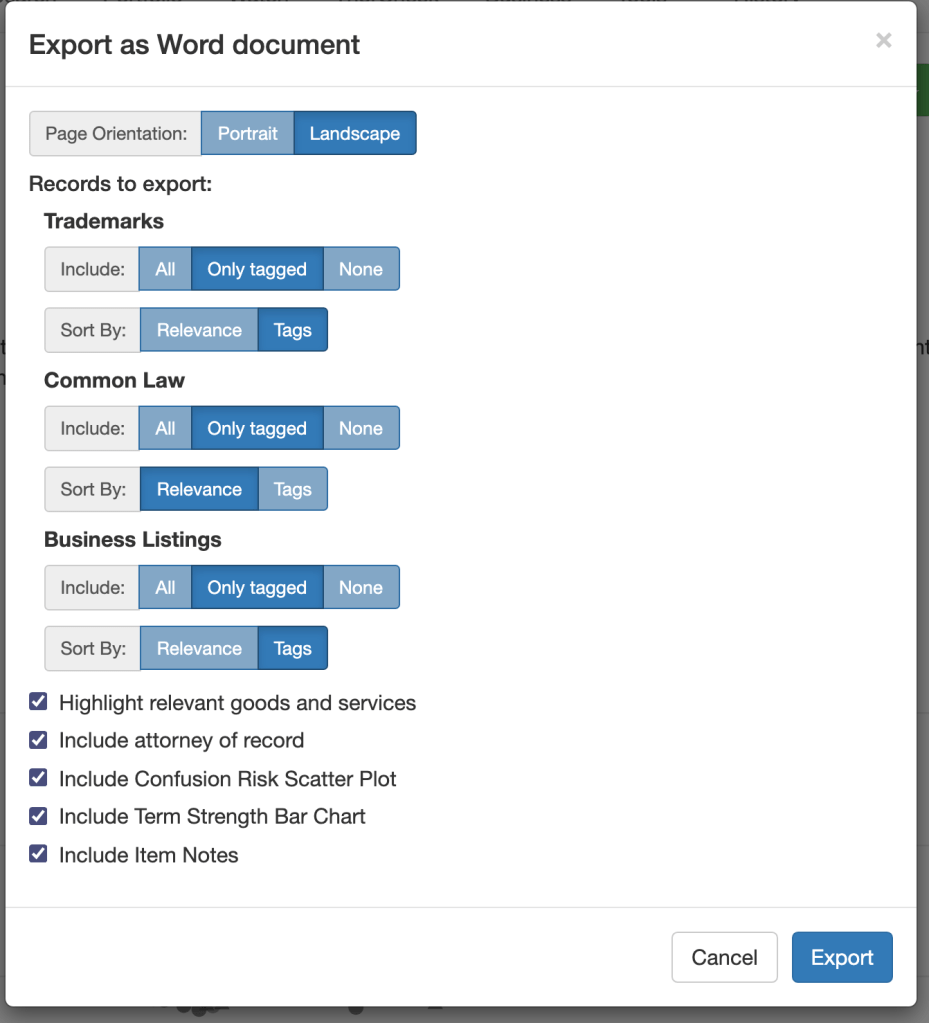The height and width of the screenshot is (1023, 929).
Task: Click the Cancel button
Action: coord(724,957)
